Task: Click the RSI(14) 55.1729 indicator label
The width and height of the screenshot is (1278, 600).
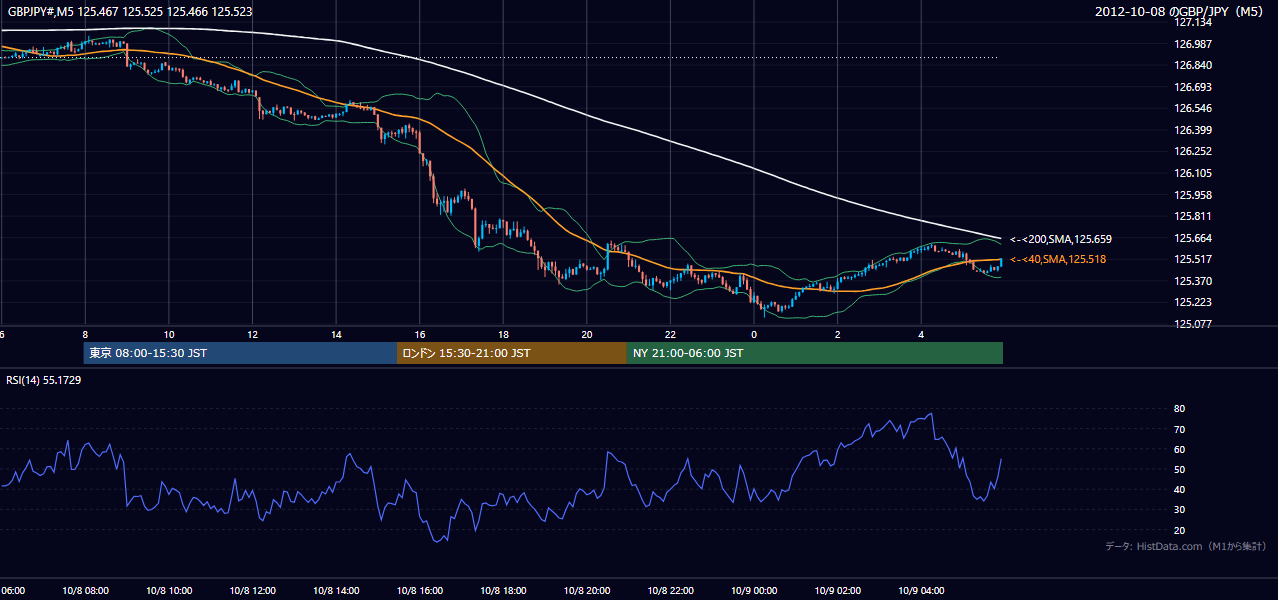Action: [44, 380]
